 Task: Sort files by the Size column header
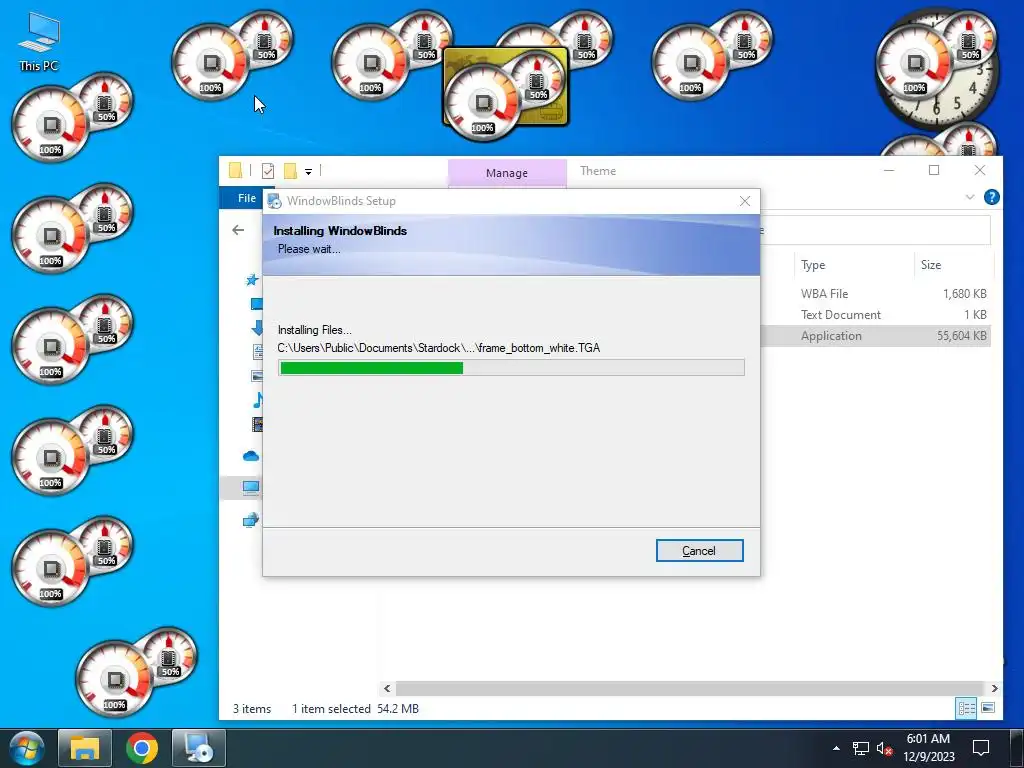(931, 264)
